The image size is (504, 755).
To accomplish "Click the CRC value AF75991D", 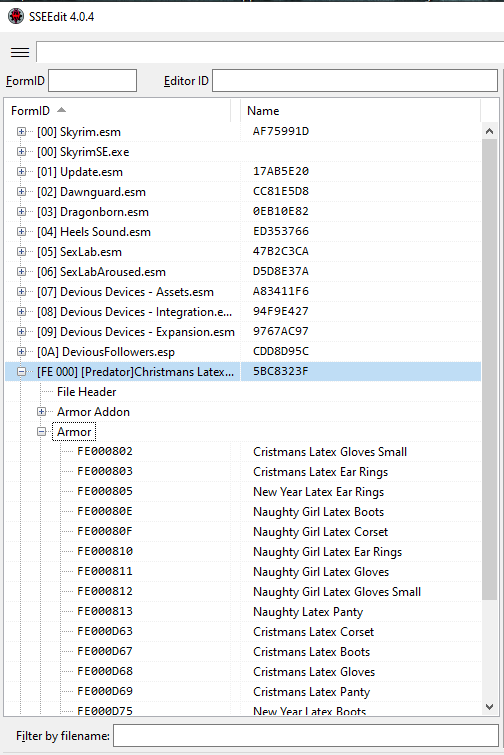I will 281,131.
